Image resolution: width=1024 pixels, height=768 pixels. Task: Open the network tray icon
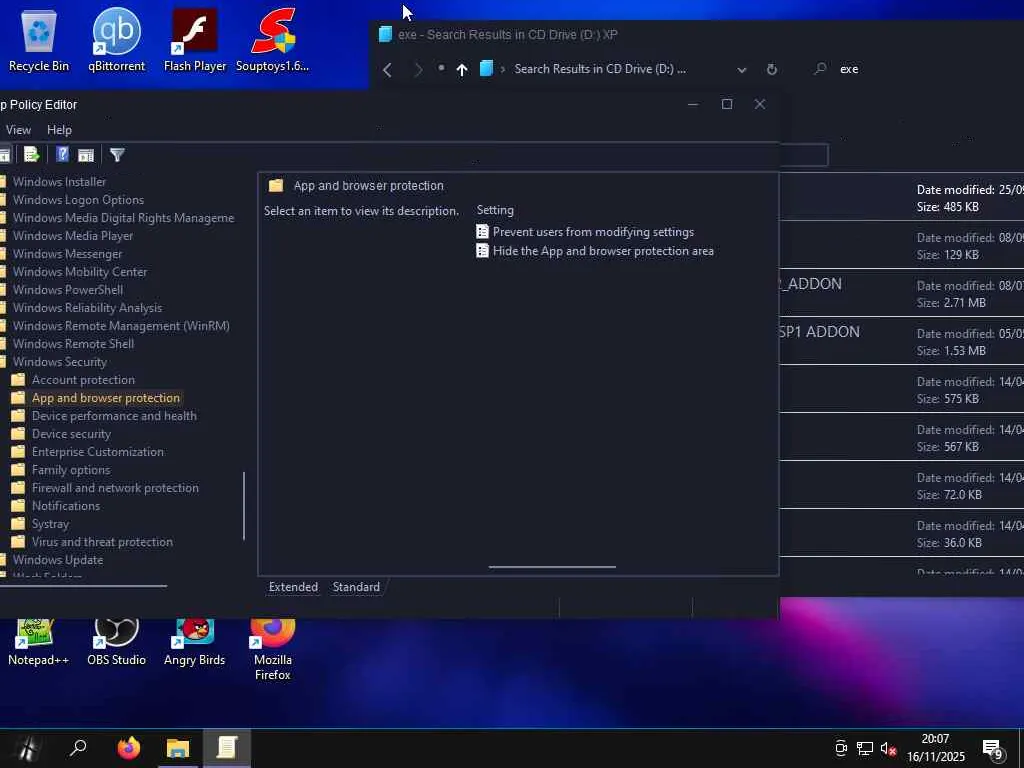[x=865, y=748]
